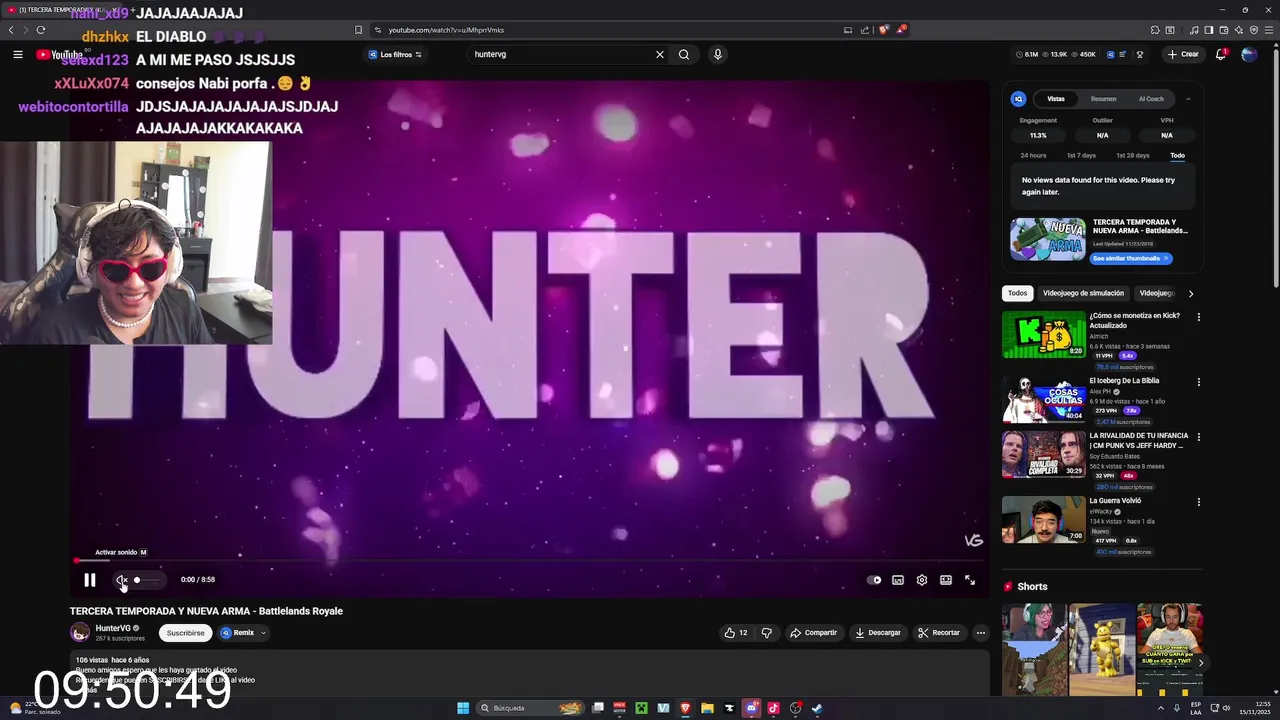Open taskbar Búsqueda search box

coord(530,708)
